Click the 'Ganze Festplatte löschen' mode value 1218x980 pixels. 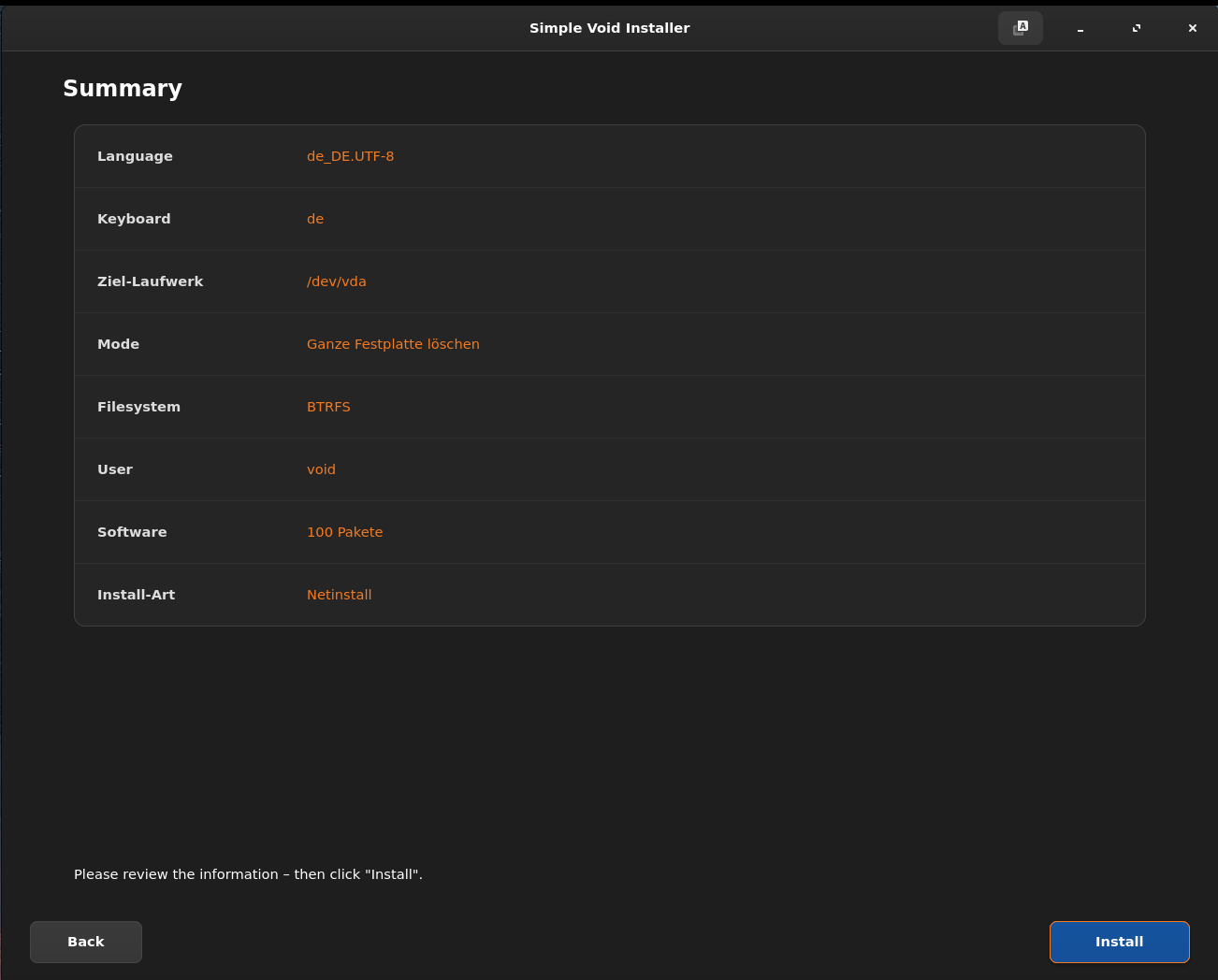pyautogui.click(x=393, y=344)
